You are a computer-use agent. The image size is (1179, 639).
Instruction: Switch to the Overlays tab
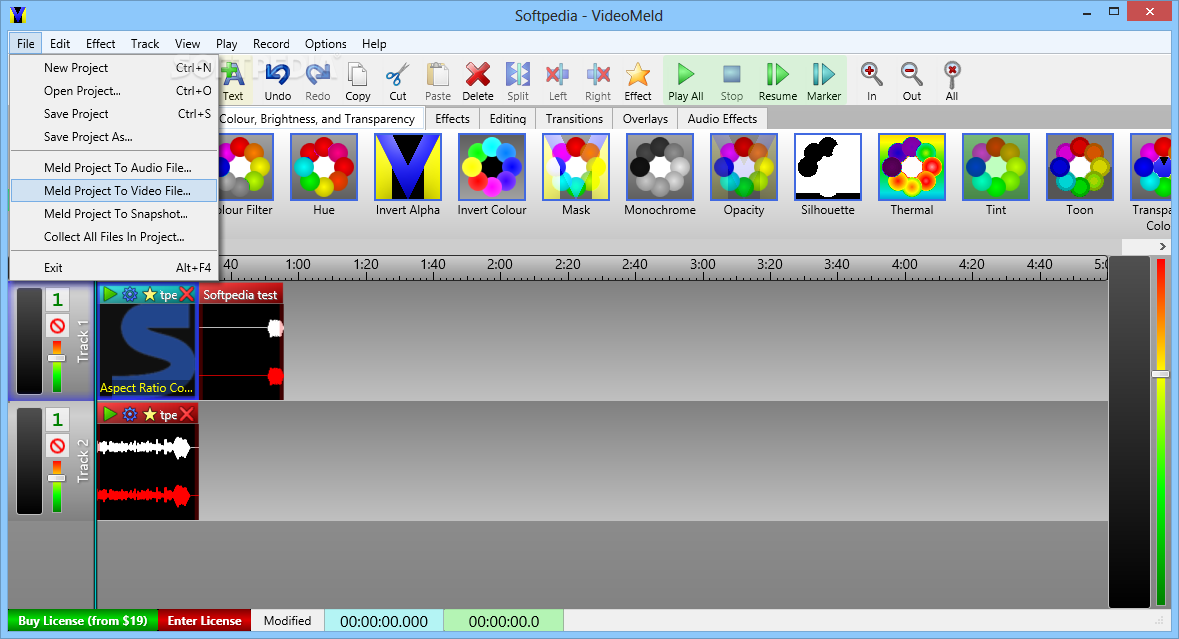pyautogui.click(x=645, y=119)
